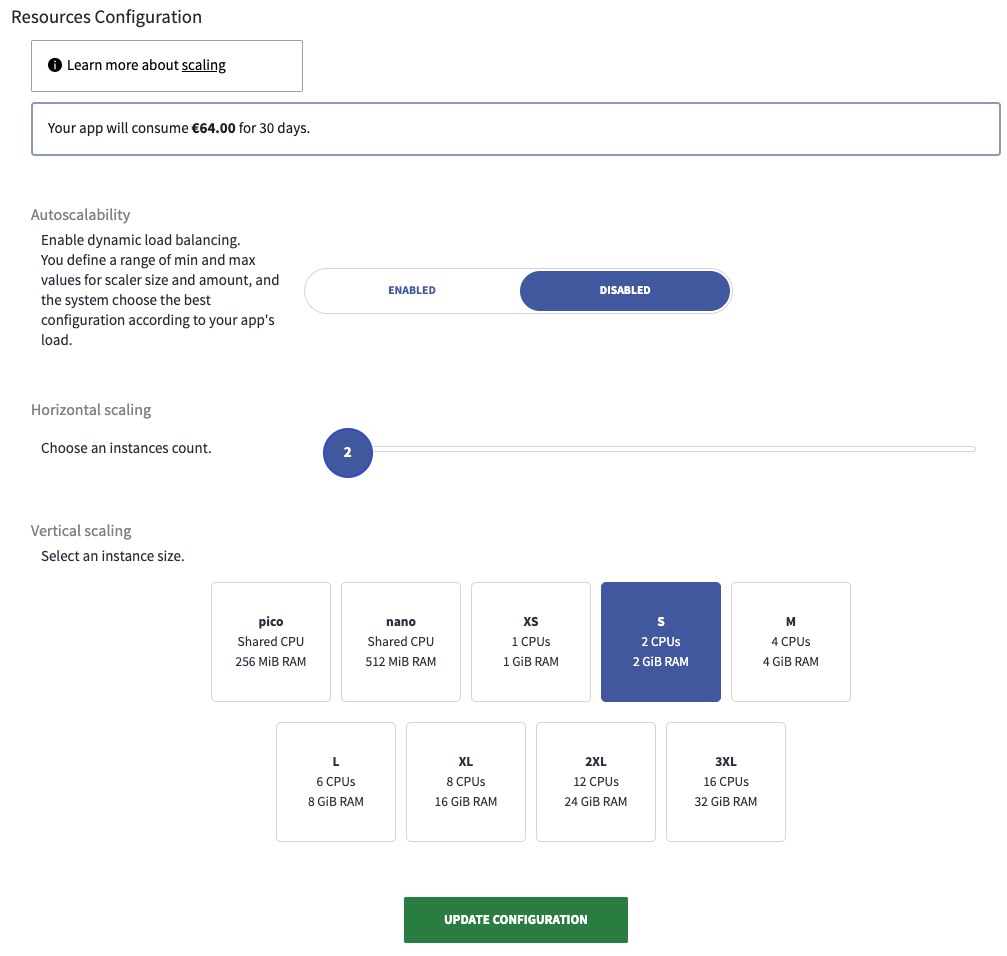Click the Horizontal scaling section label
1007x956 pixels.
[91, 410]
